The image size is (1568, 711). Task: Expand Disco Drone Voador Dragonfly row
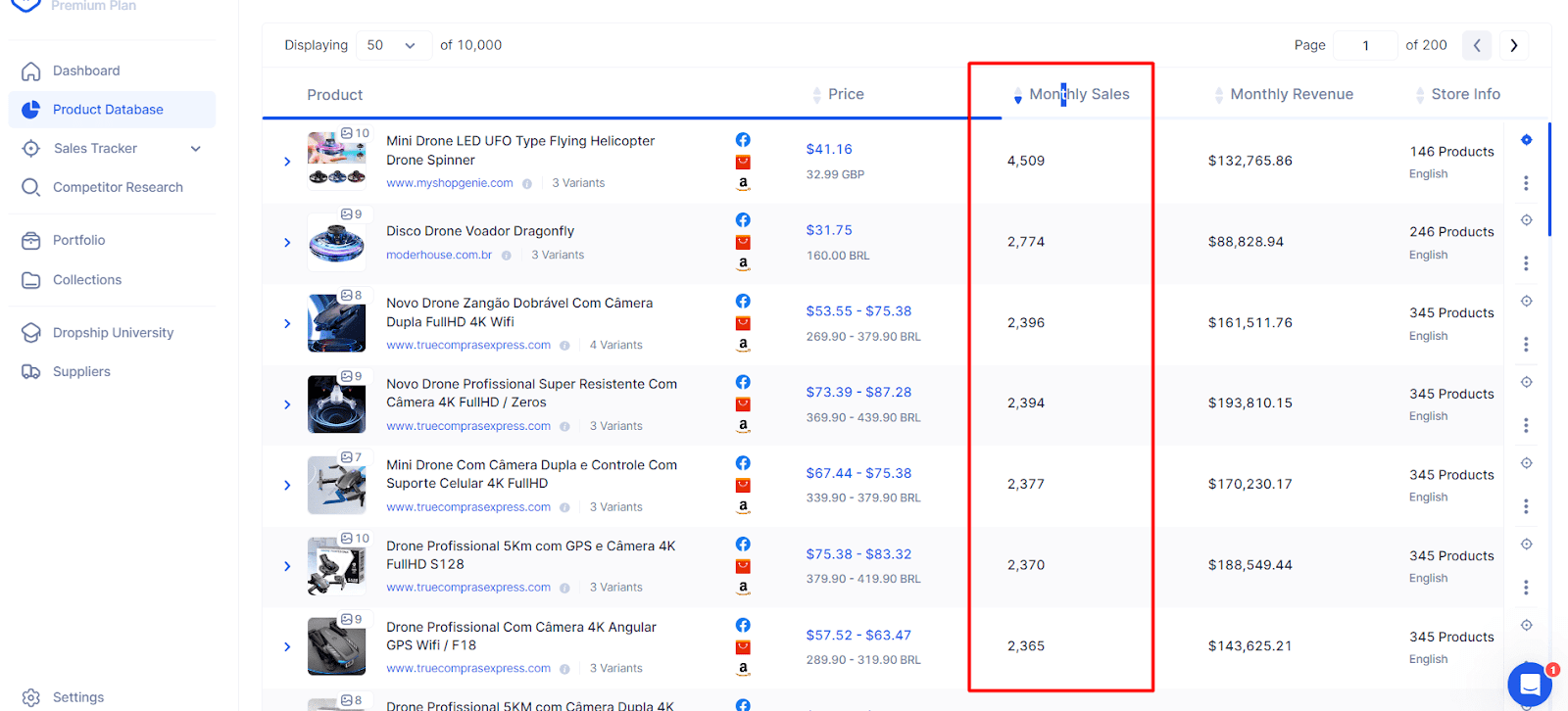(x=287, y=243)
